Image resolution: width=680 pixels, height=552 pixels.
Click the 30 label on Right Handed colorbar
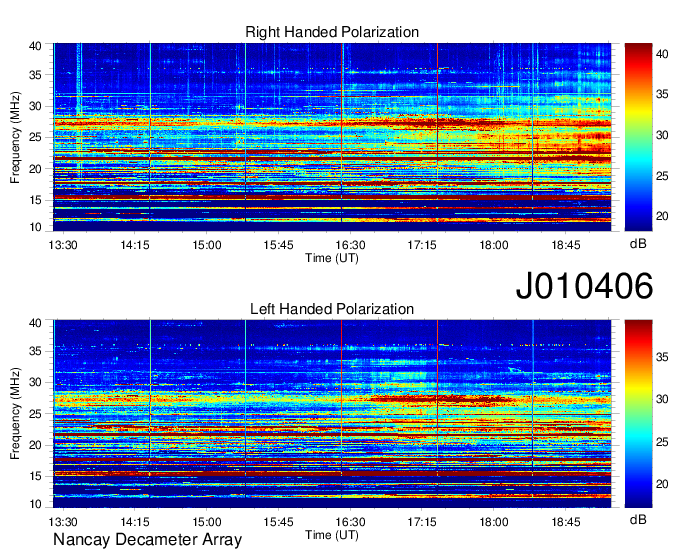pos(662,135)
